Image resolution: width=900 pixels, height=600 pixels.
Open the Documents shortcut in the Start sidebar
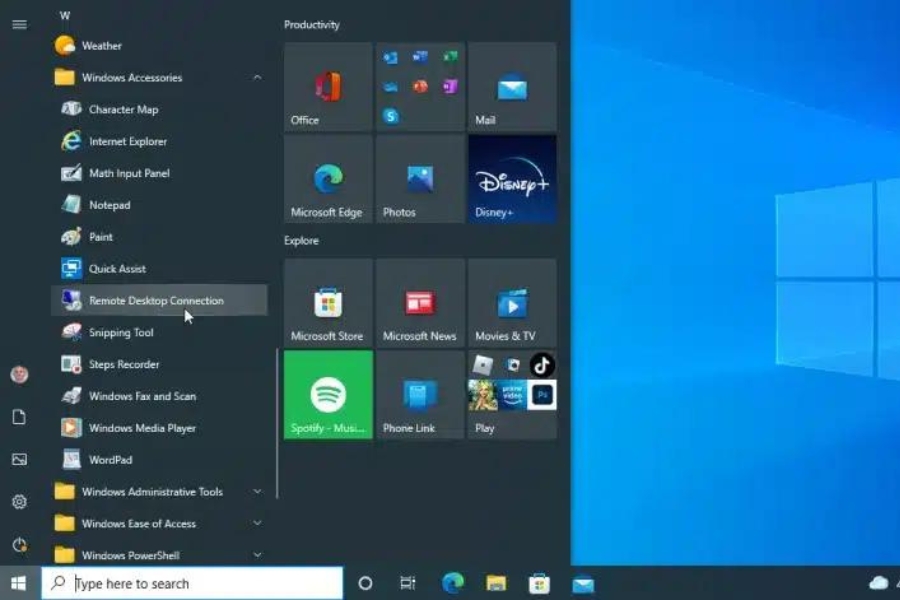[20, 417]
